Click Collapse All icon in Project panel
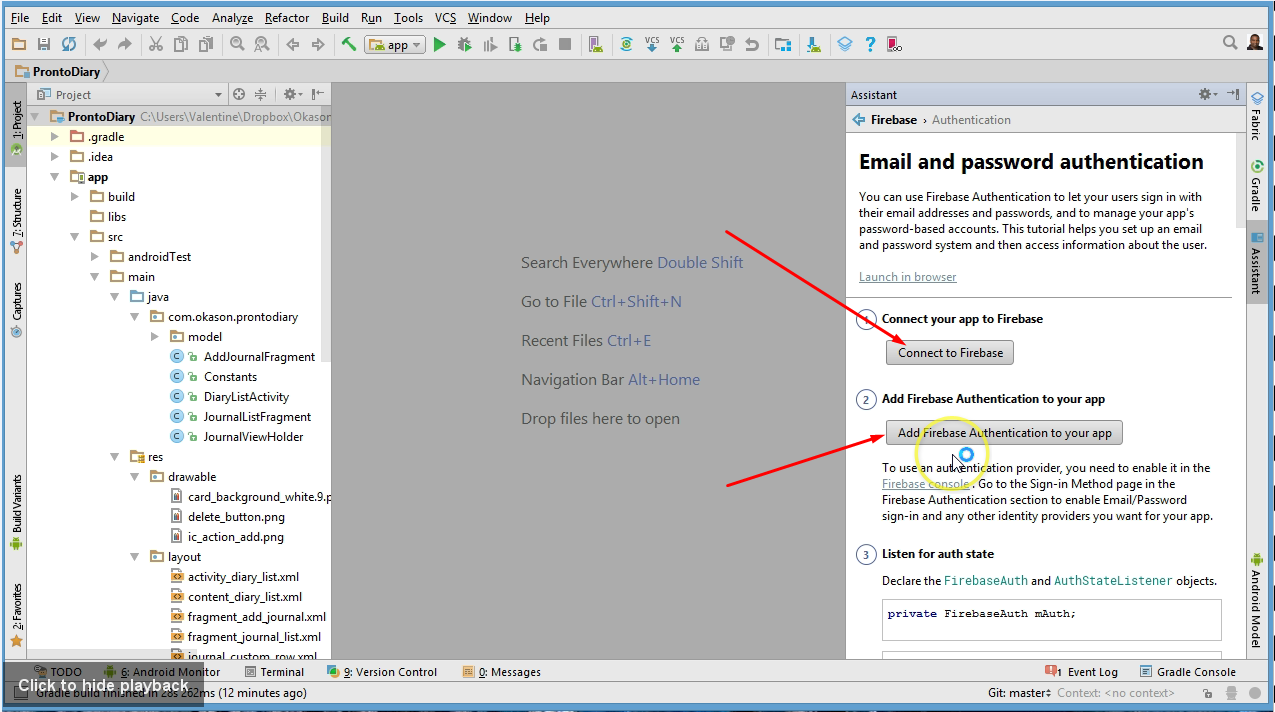This screenshot has width=1275, height=712. tap(261, 94)
